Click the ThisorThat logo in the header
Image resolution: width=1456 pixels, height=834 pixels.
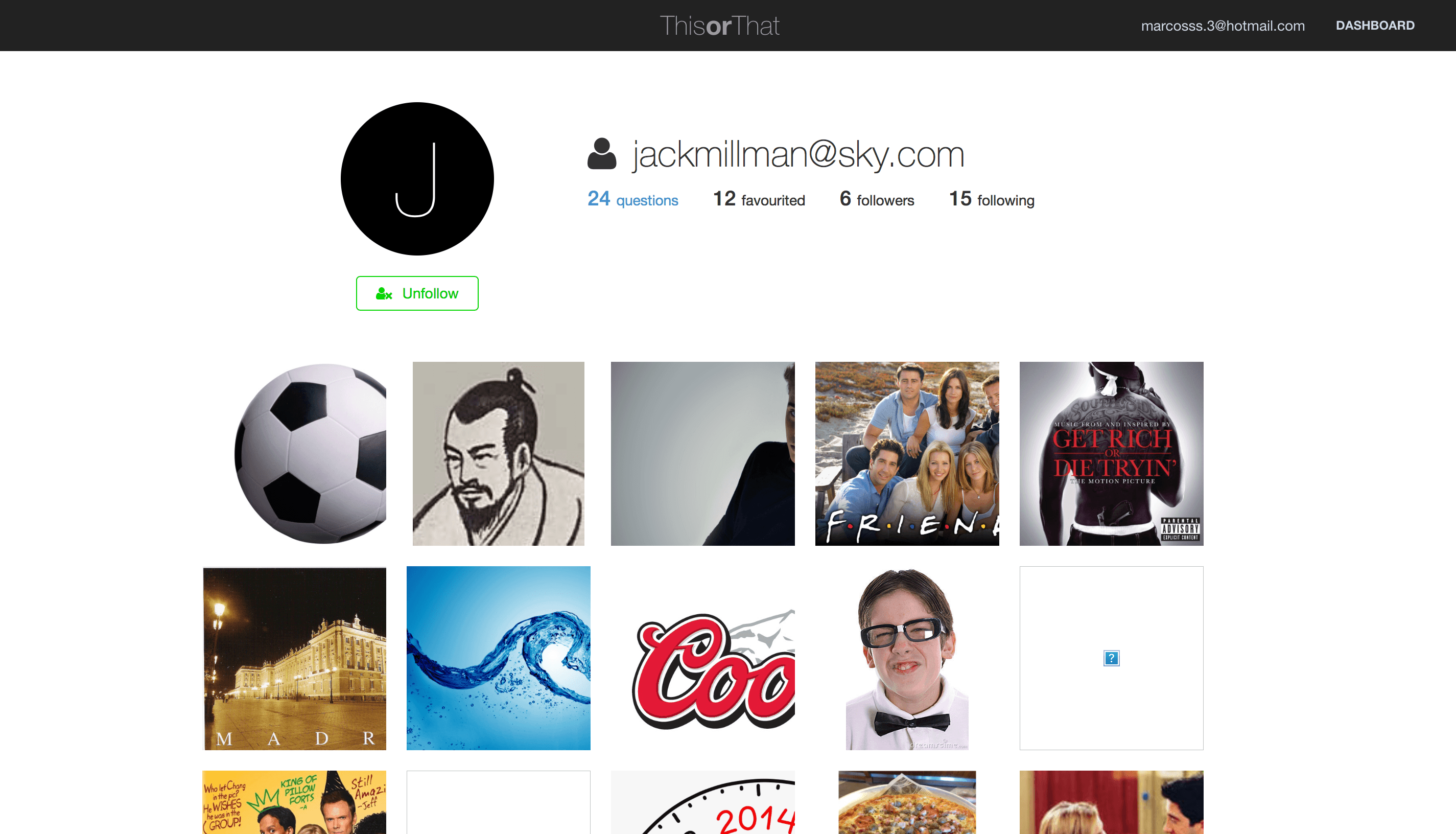point(720,26)
